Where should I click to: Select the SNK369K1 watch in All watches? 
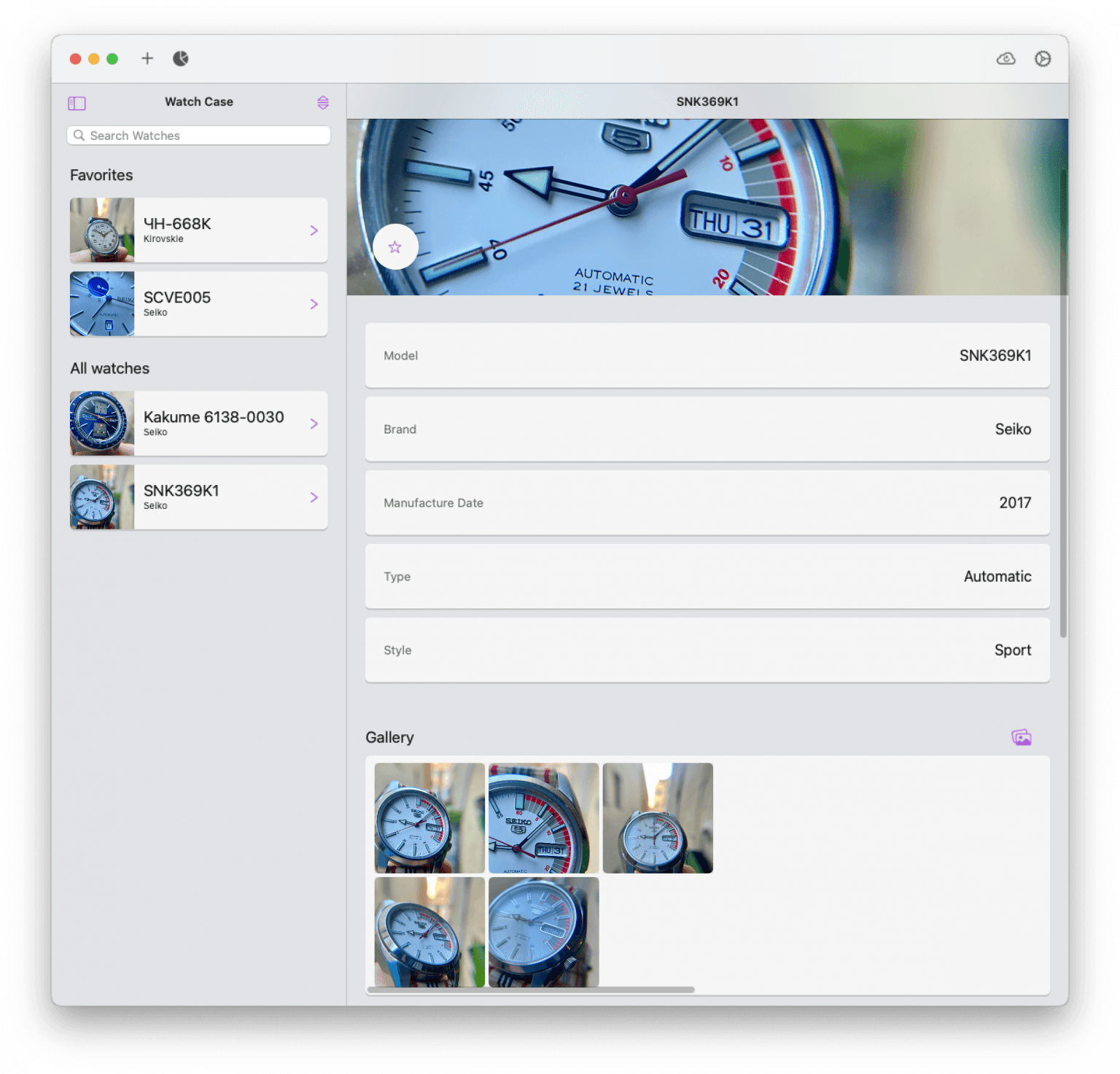(x=198, y=497)
